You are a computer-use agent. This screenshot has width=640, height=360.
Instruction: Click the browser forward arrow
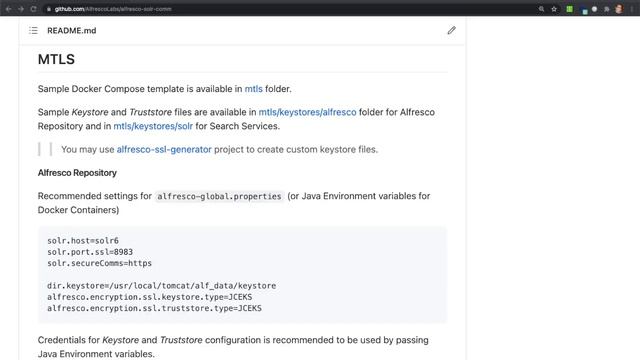pyautogui.click(x=21, y=9)
